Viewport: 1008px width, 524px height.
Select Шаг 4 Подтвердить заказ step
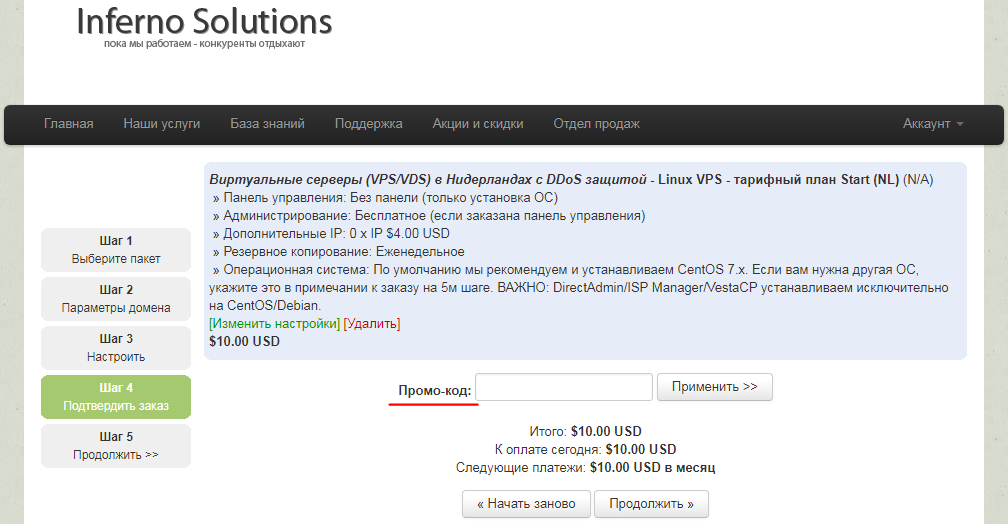click(x=116, y=397)
